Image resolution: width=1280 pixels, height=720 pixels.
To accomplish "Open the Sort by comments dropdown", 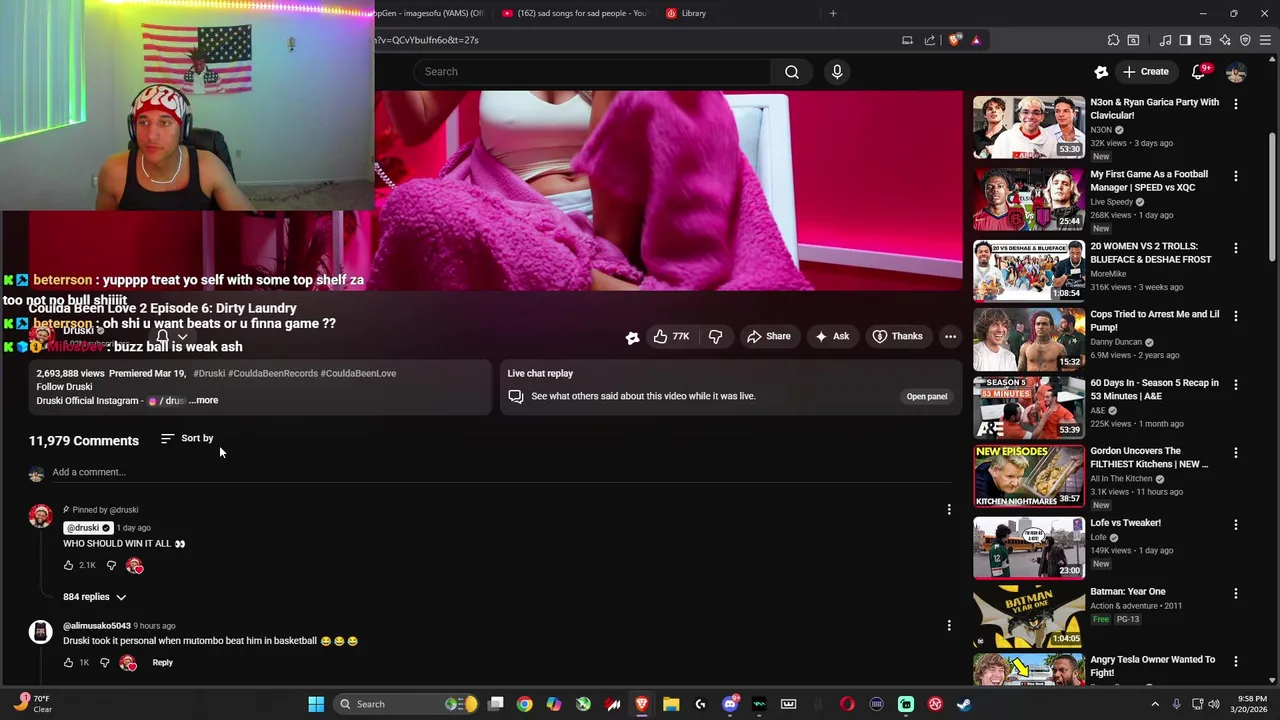I will tap(187, 439).
